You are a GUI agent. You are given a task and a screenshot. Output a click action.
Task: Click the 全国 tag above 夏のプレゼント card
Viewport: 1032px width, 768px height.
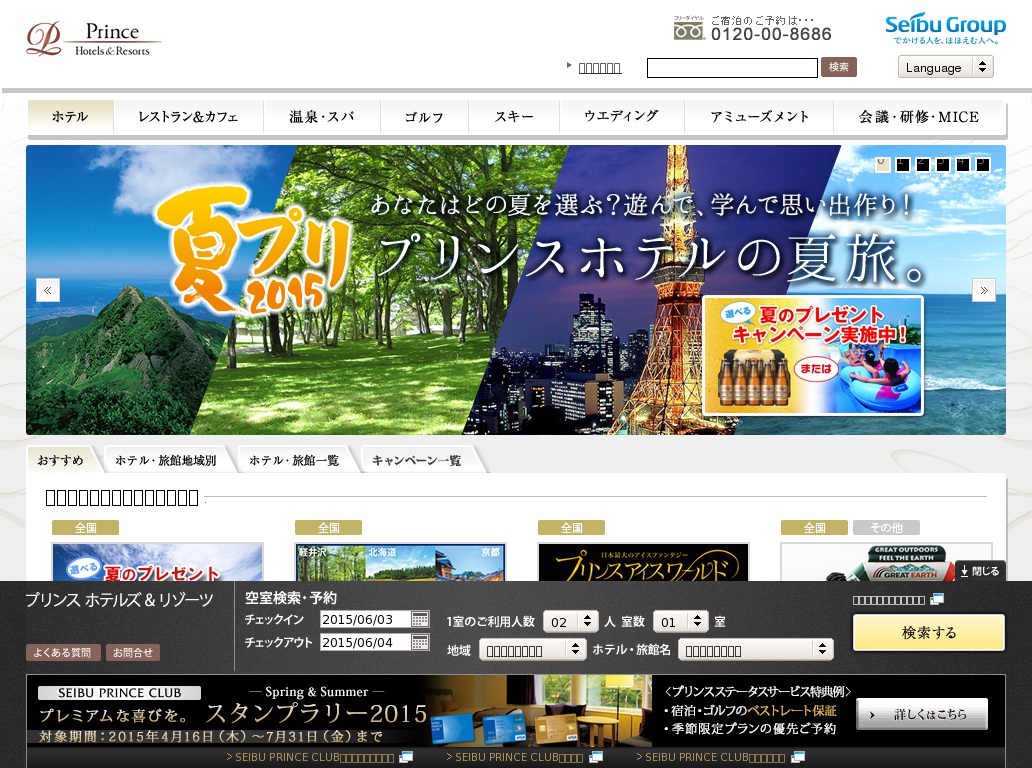(86, 528)
